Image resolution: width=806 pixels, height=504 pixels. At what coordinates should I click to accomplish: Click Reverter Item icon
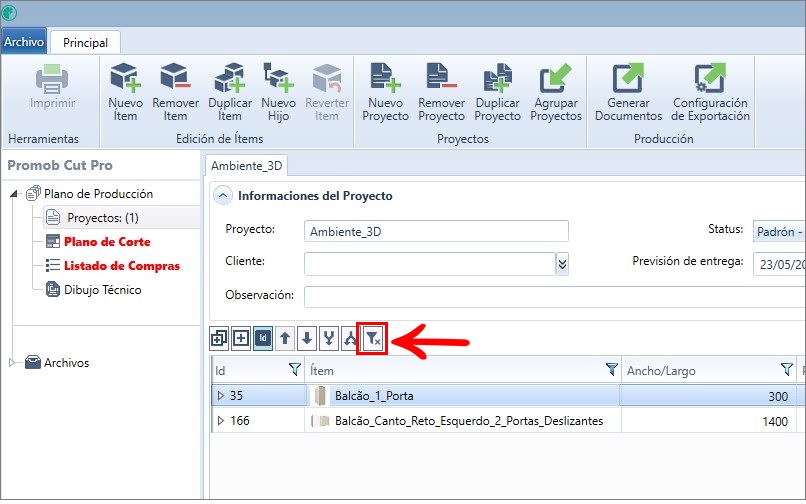327,78
